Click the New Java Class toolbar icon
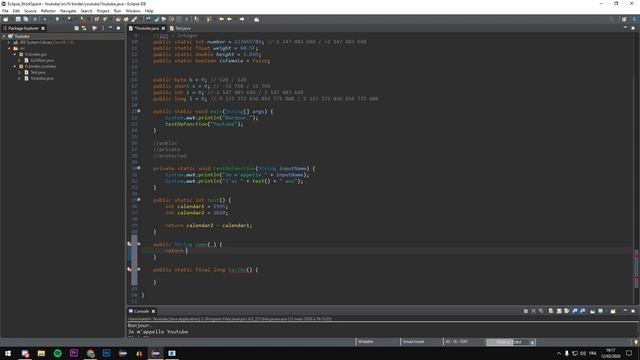 [105, 19]
